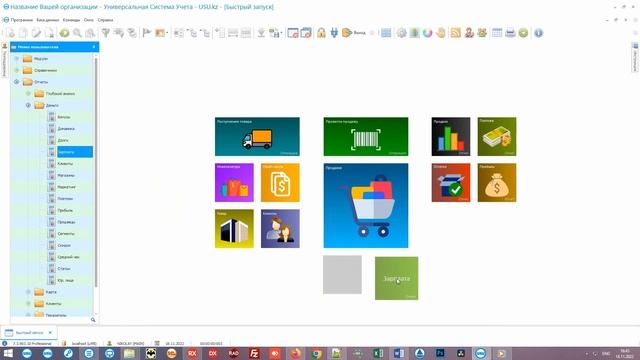Expand the folder node above Деньги
The image size is (640, 360).
pyautogui.click(x=28, y=93)
